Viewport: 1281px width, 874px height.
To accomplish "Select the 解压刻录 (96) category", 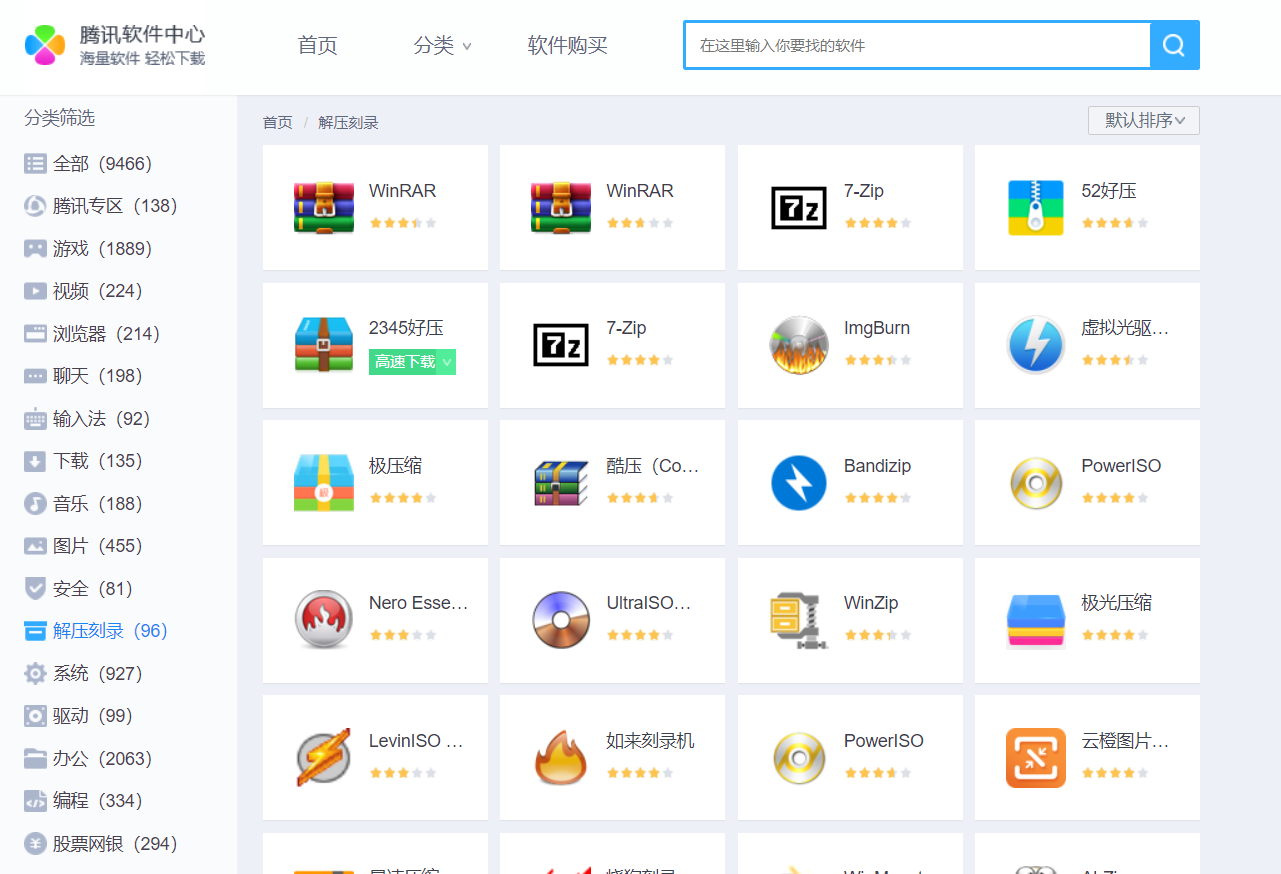I will click(x=96, y=631).
